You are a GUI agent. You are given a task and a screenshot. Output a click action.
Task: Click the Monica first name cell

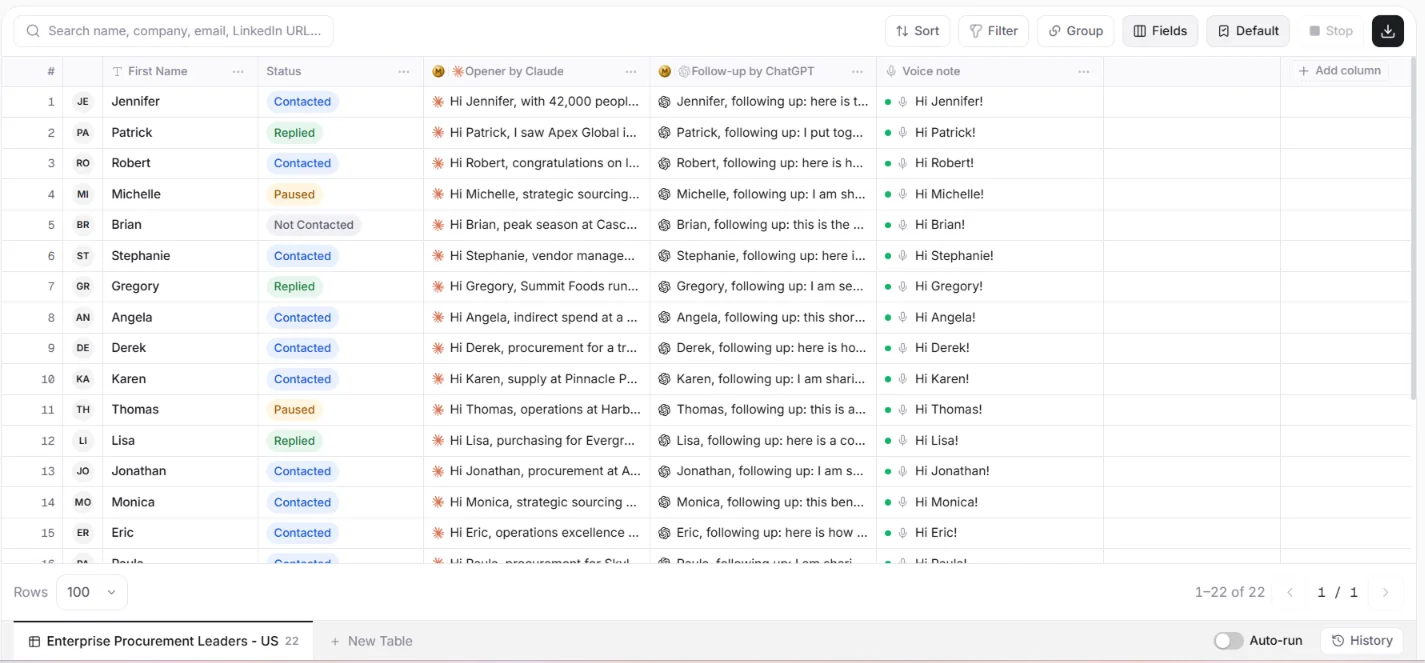180,502
